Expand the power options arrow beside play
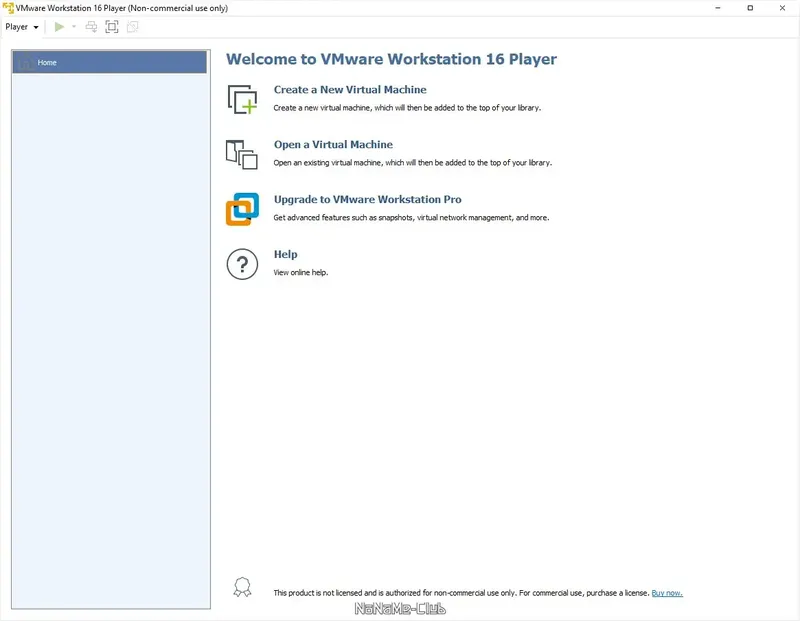 tap(74, 27)
